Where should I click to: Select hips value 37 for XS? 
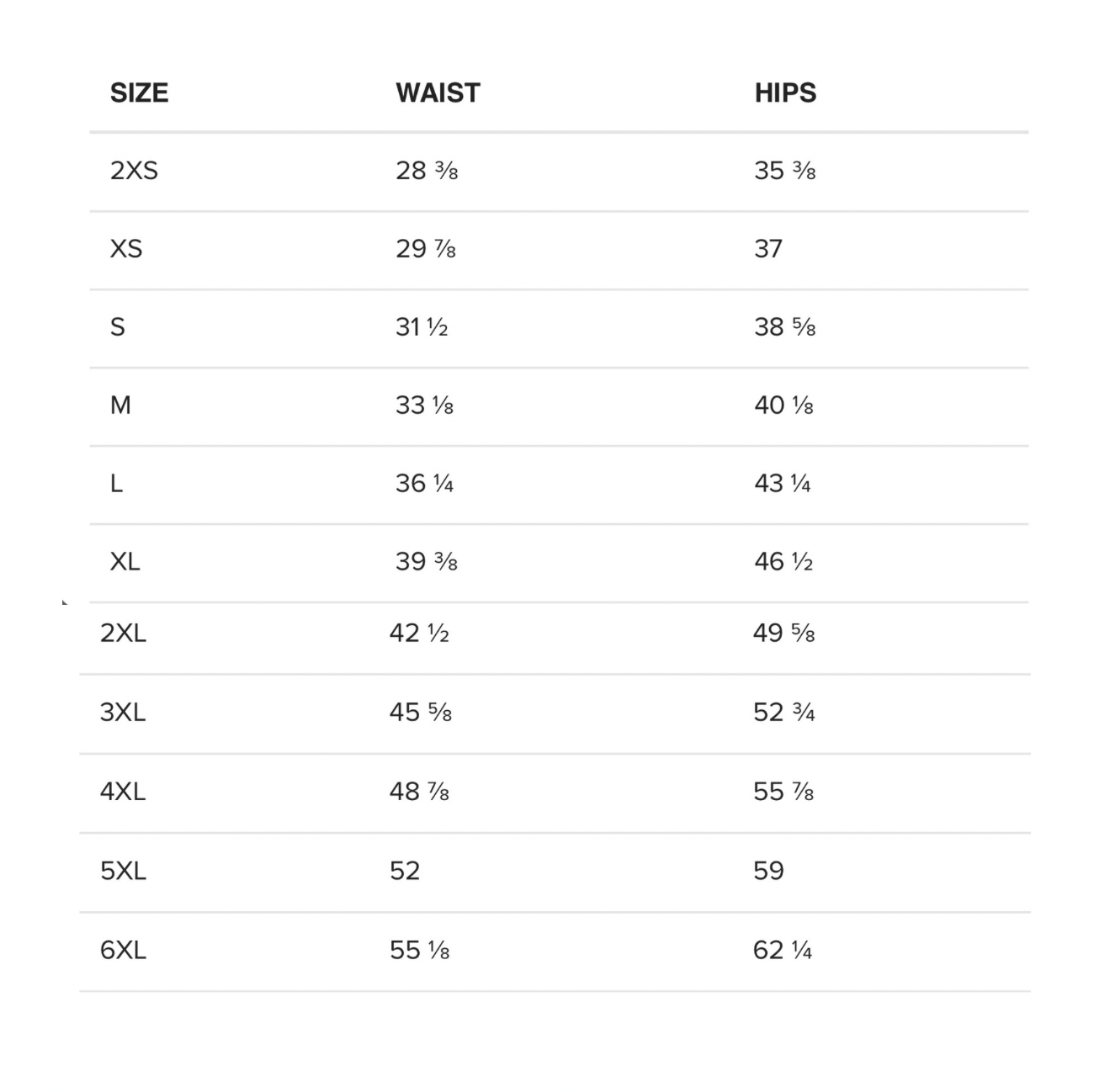768,249
